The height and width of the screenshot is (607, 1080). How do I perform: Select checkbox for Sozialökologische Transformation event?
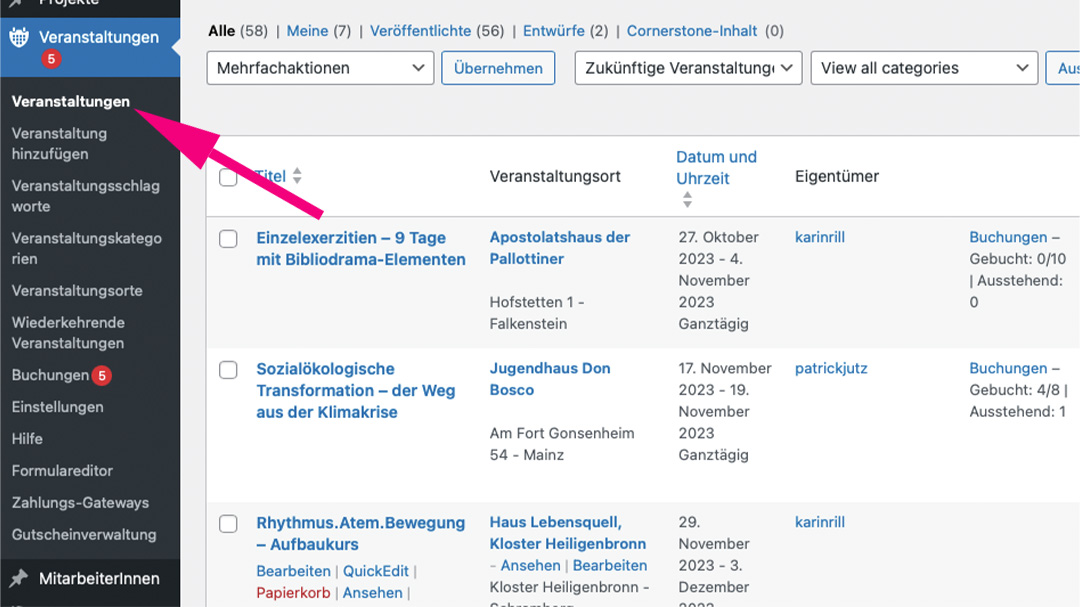point(228,370)
